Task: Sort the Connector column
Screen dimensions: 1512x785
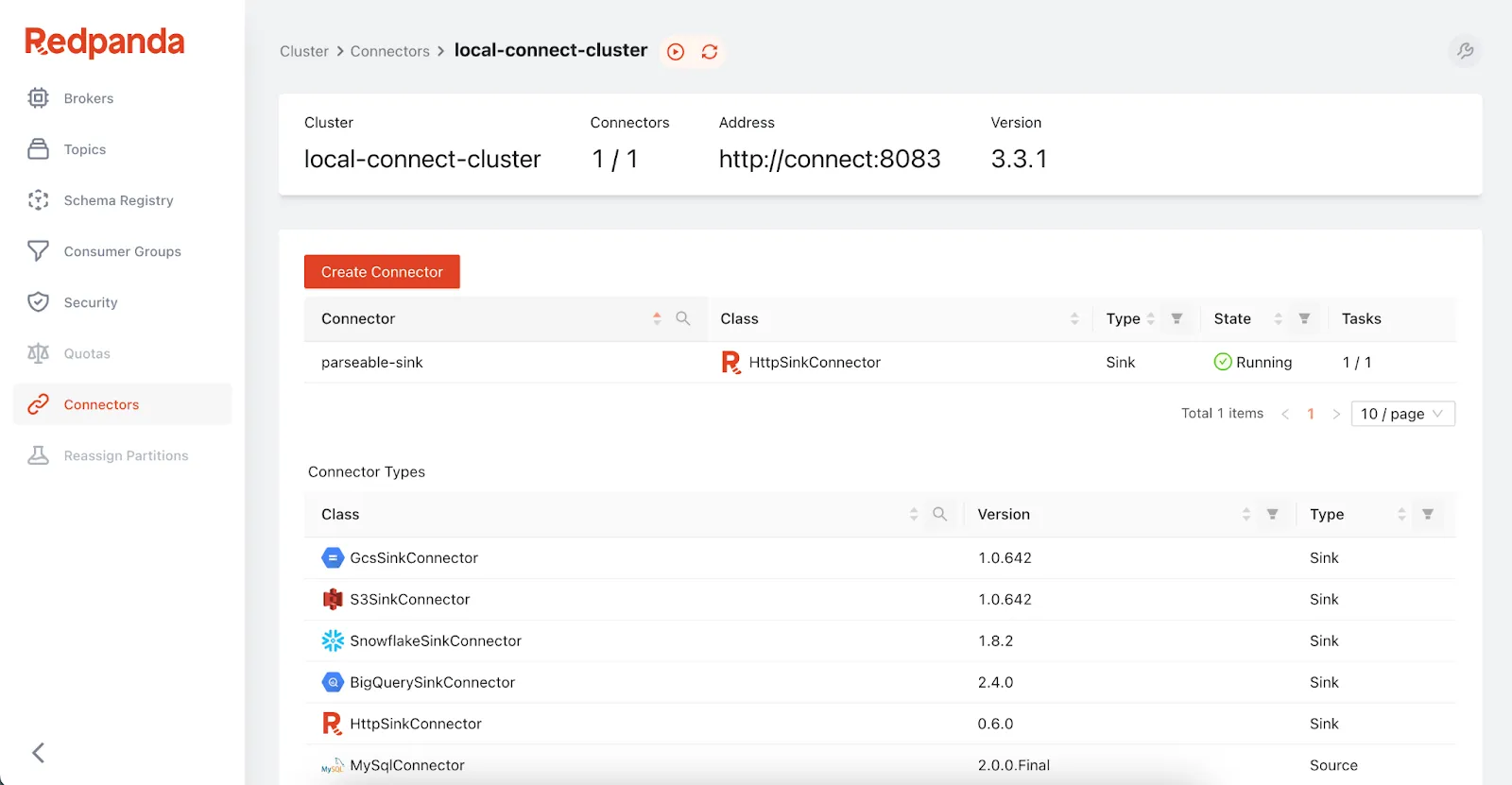Action: coord(657,319)
